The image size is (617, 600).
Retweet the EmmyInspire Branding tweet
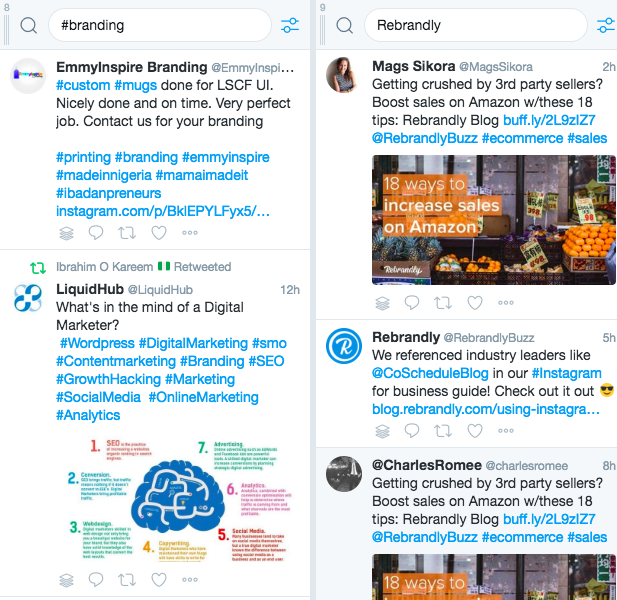tap(127, 233)
